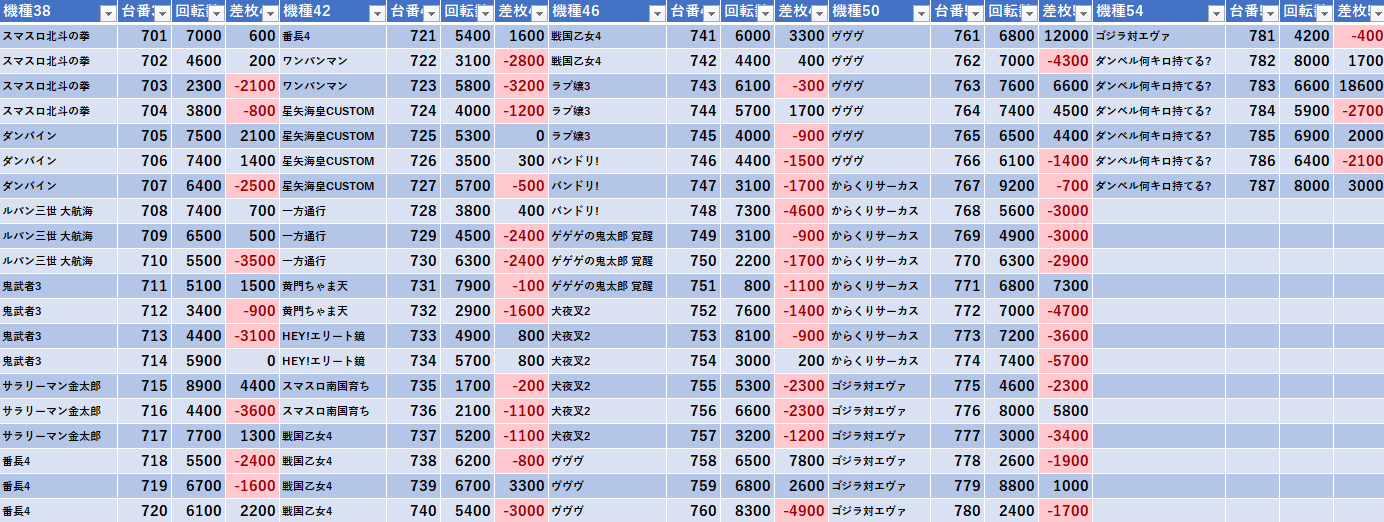
Task: Open the 機種38 column filter dropdown
Action: click(108, 13)
